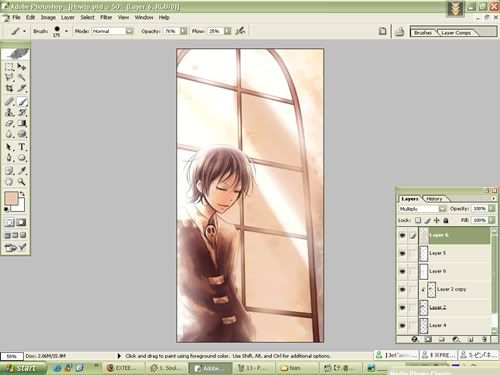Switch to Standard editing mode

pyautogui.click(x=9, y=222)
